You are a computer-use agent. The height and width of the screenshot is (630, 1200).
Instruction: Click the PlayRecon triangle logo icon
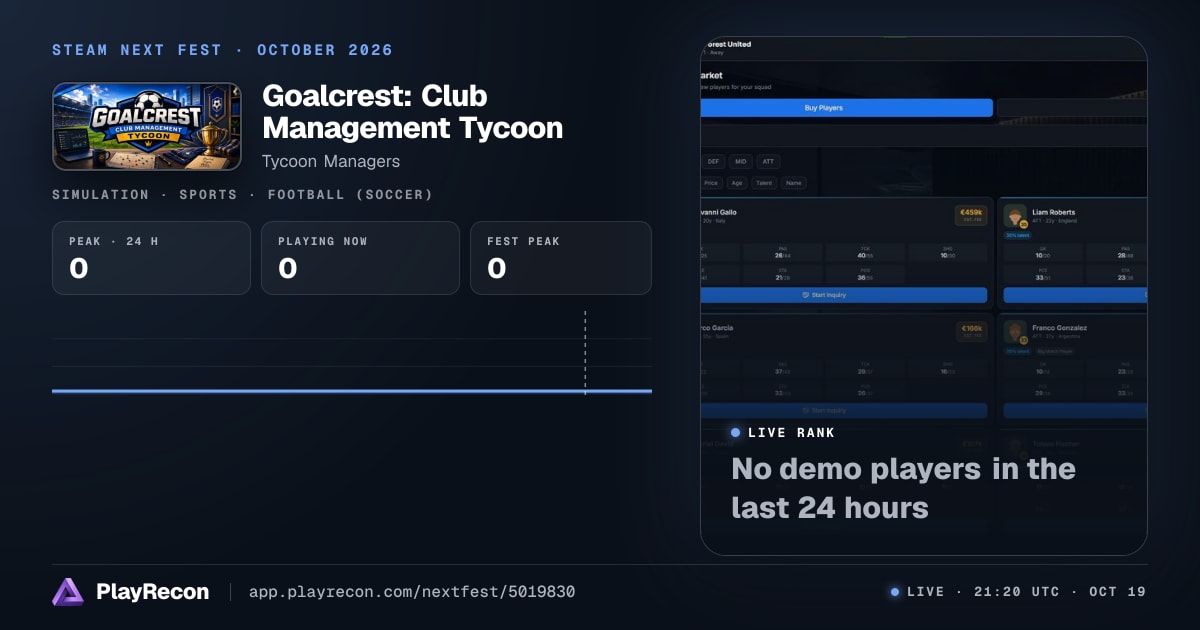(67, 592)
